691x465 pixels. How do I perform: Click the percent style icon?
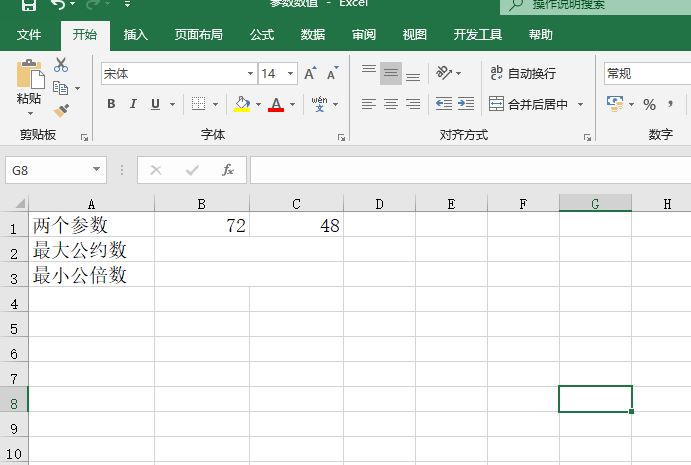point(649,104)
